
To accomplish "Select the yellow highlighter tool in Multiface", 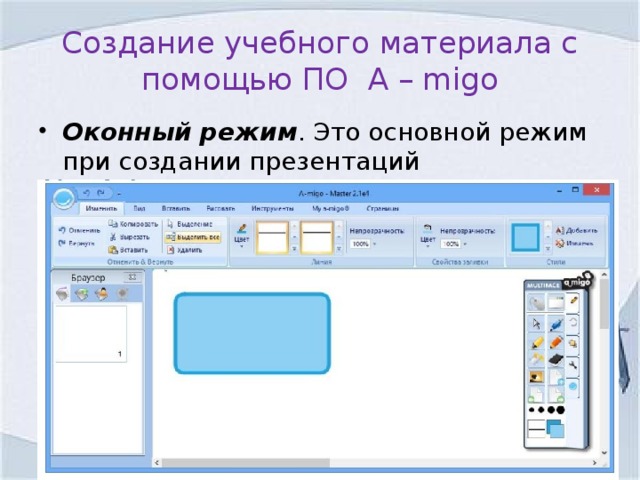I will tap(536, 342).
